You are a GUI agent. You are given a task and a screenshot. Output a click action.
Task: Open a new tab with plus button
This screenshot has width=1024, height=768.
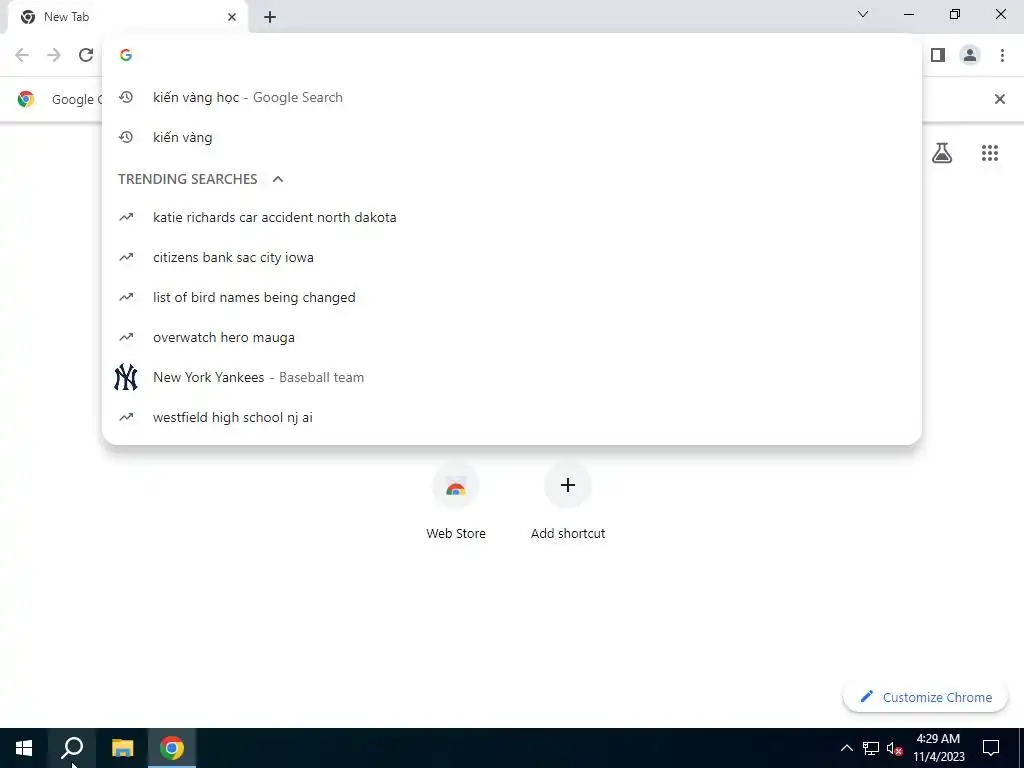270,17
